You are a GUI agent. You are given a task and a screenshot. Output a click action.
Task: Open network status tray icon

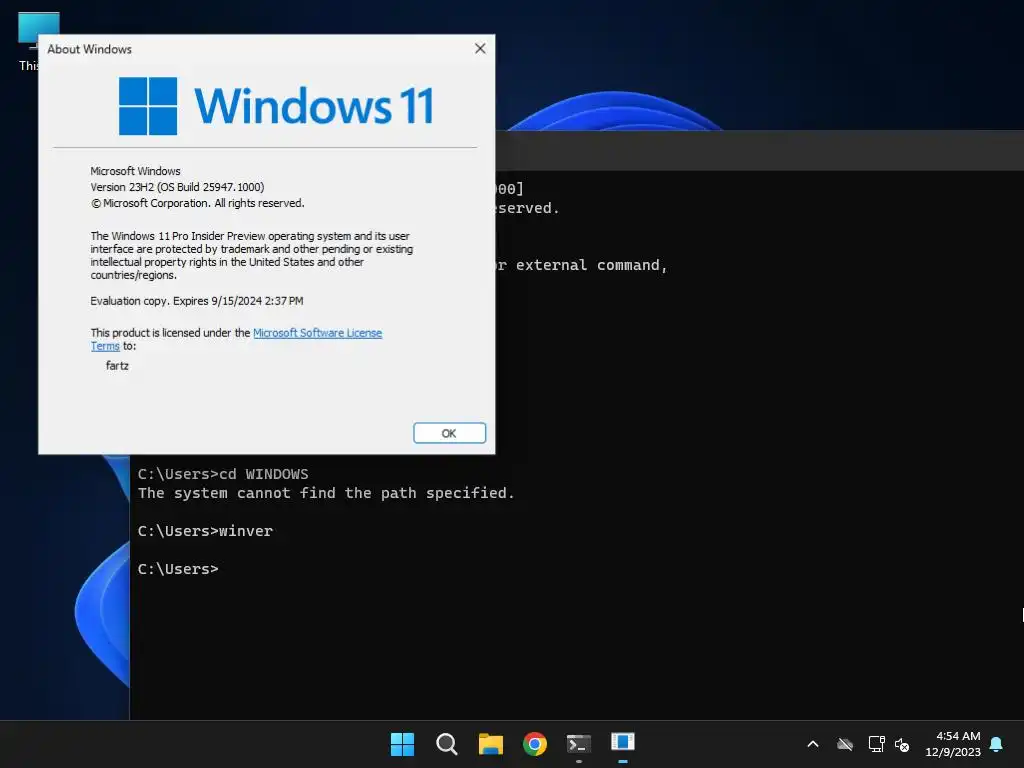tap(876, 744)
